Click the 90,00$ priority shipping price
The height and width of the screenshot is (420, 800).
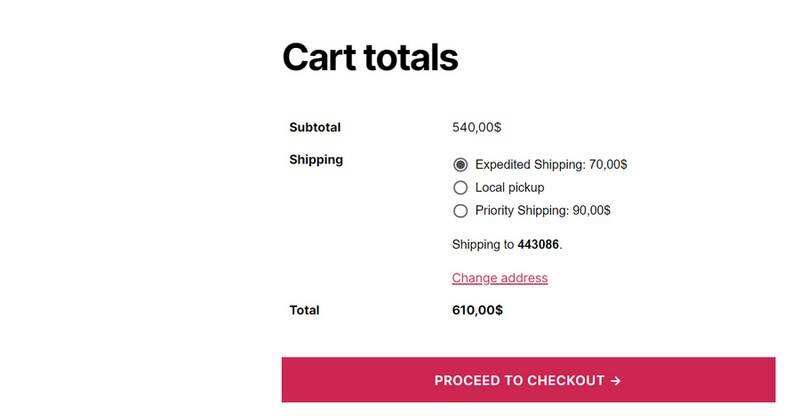pos(591,210)
